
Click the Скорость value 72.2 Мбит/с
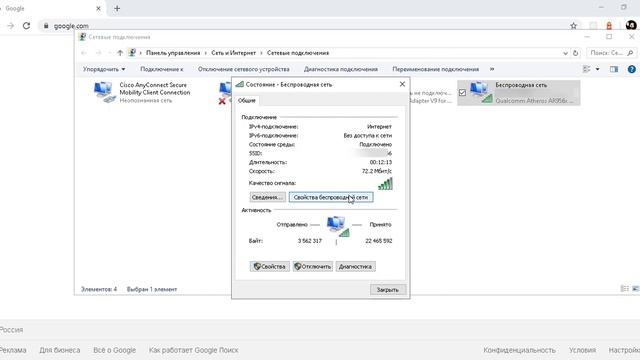pos(377,171)
